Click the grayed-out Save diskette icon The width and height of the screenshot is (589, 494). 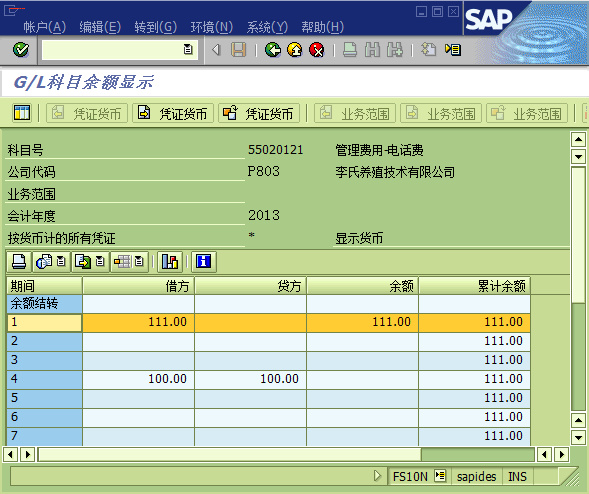coord(238,50)
